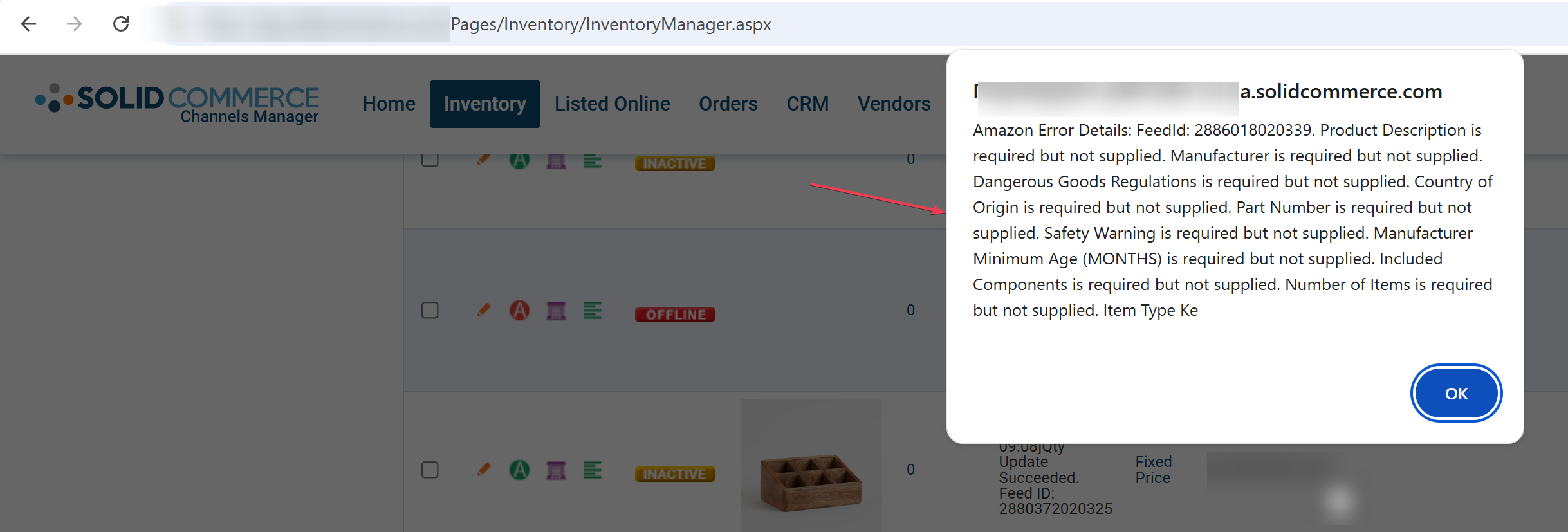Open the Vendors menu
Viewport: 1568px width, 532px height.
tap(894, 104)
